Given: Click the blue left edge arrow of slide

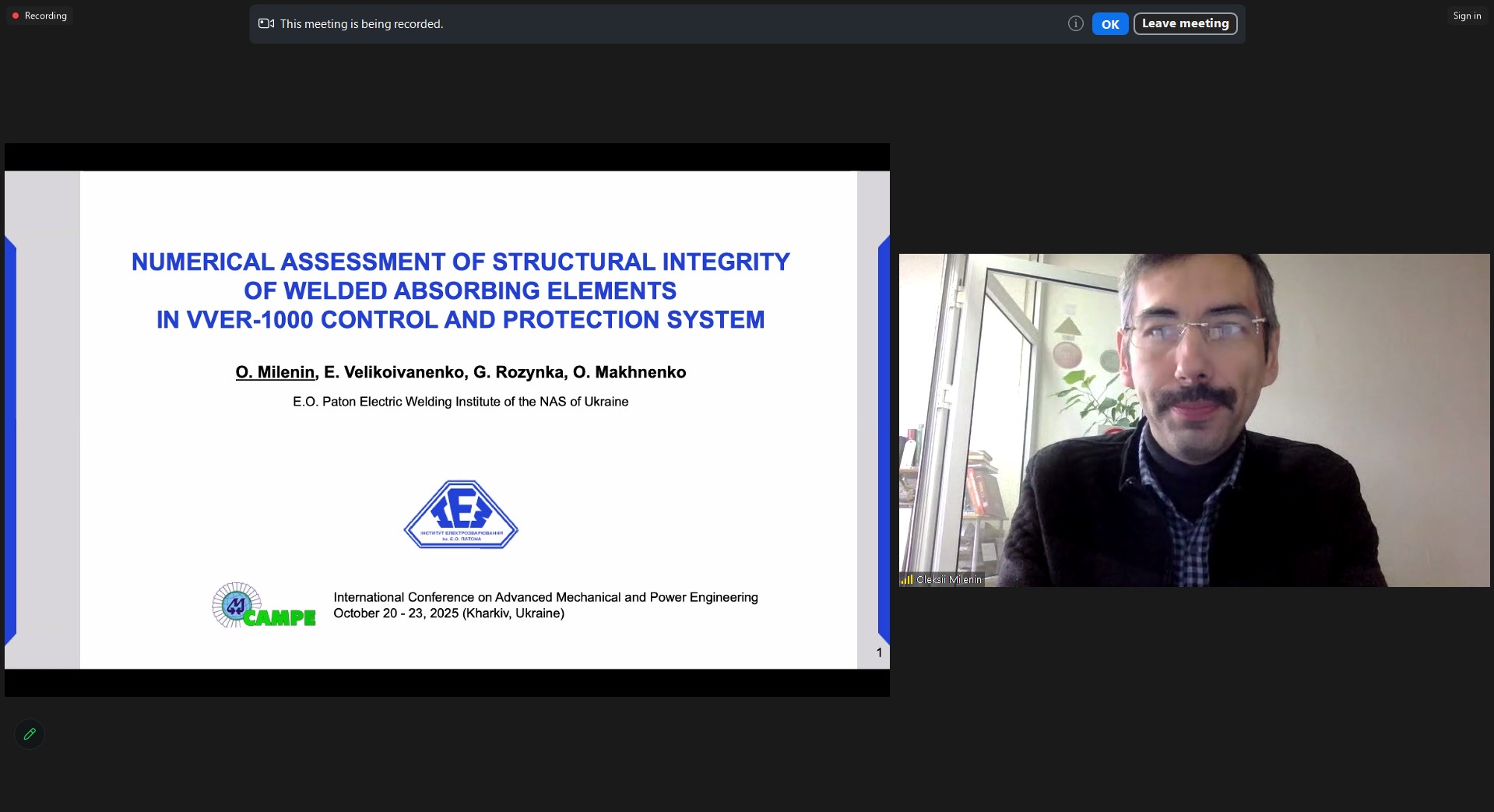Looking at the screenshot, I should [x=10, y=440].
